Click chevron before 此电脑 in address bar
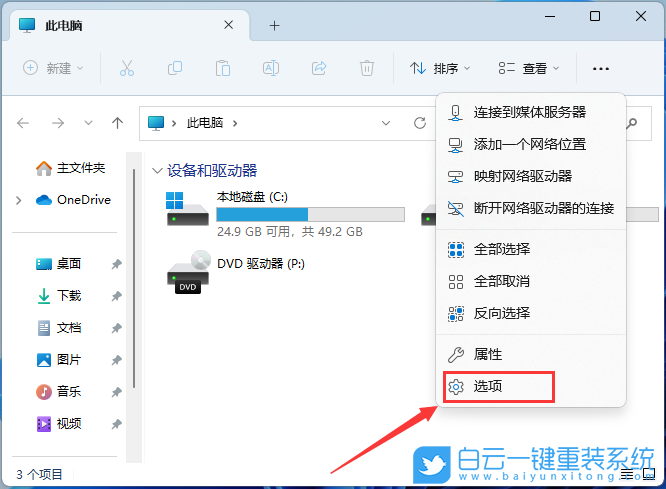 174,124
